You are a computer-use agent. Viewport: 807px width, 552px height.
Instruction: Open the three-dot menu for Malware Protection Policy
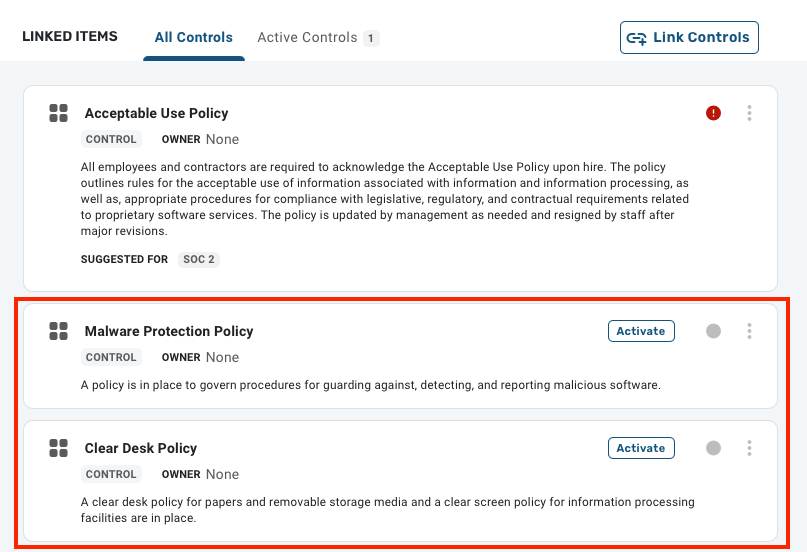pos(749,331)
